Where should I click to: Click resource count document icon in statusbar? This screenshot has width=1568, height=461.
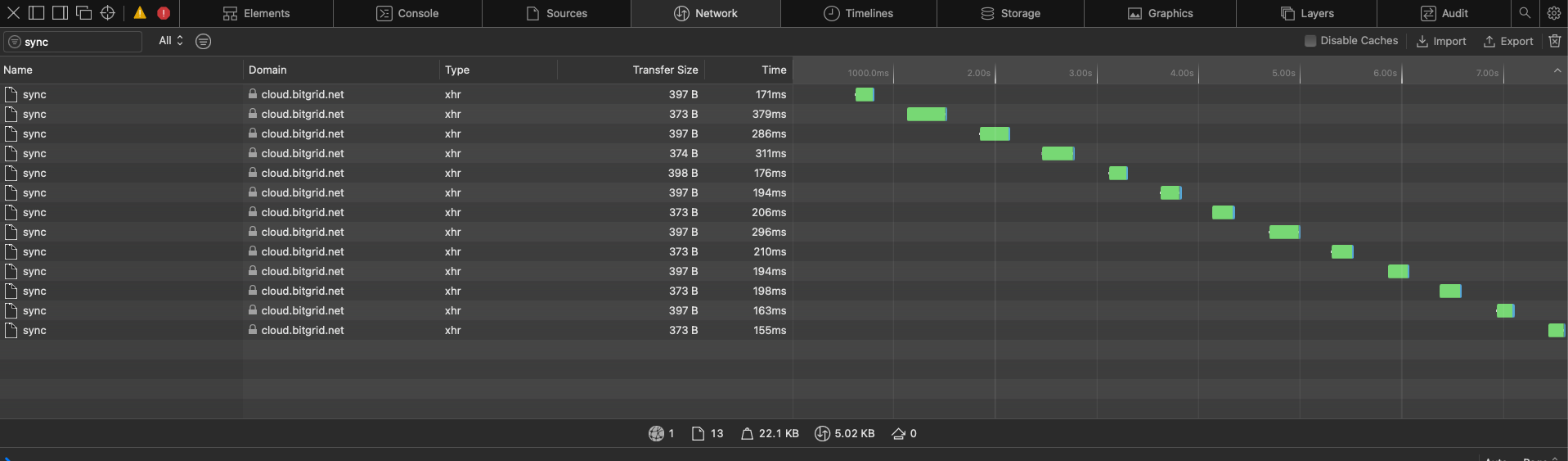698,433
